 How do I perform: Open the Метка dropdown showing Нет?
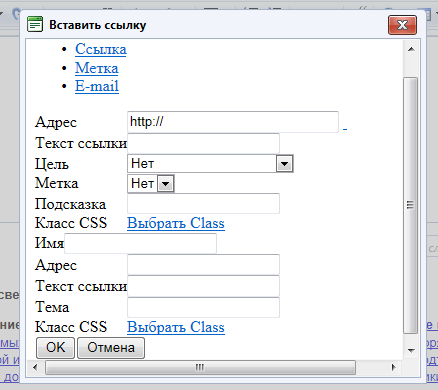151,184
